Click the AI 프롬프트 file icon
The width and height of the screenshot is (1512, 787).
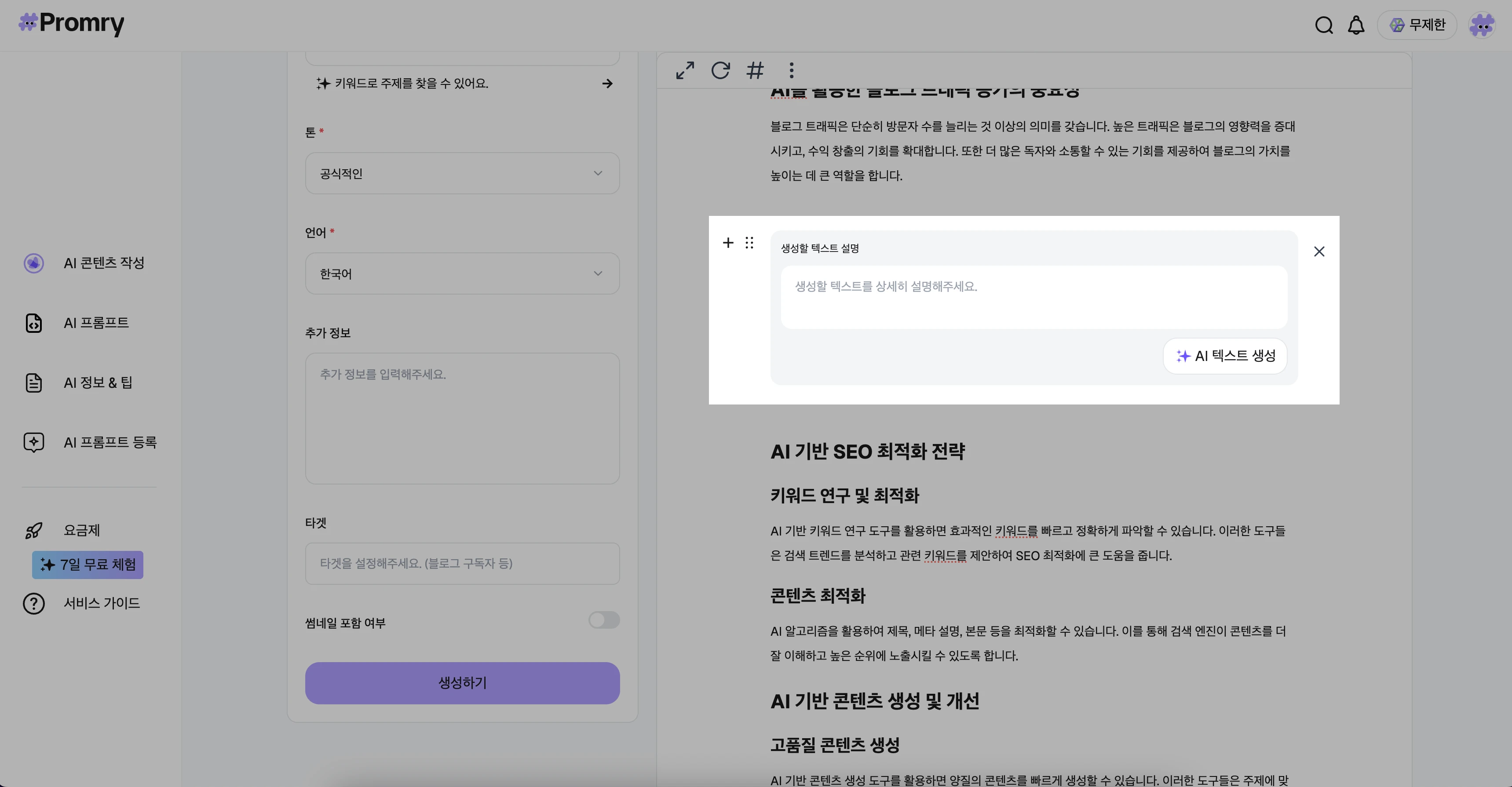(33, 323)
